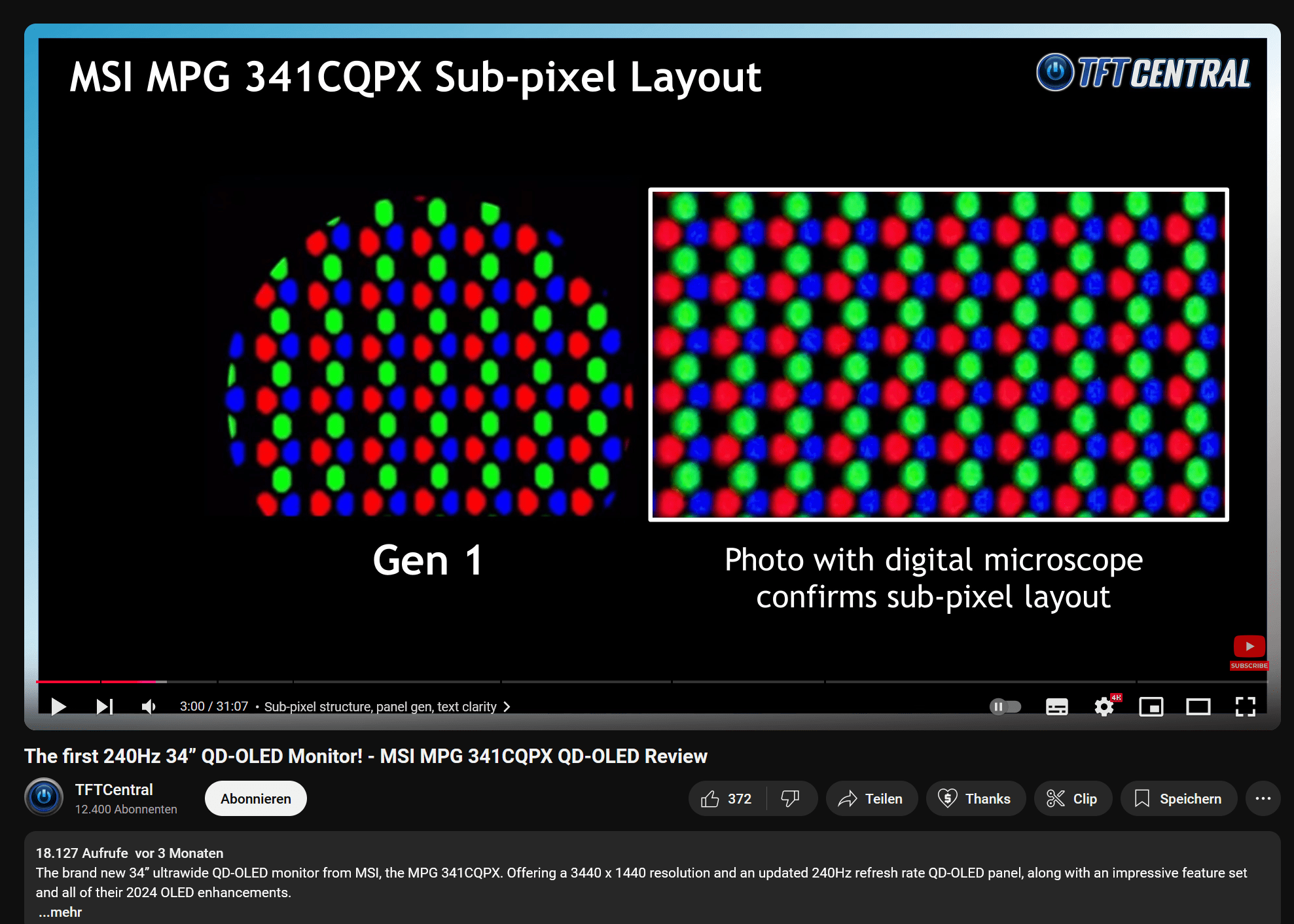Expand description with ...mehr
The width and height of the screenshot is (1294, 924).
(x=60, y=912)
